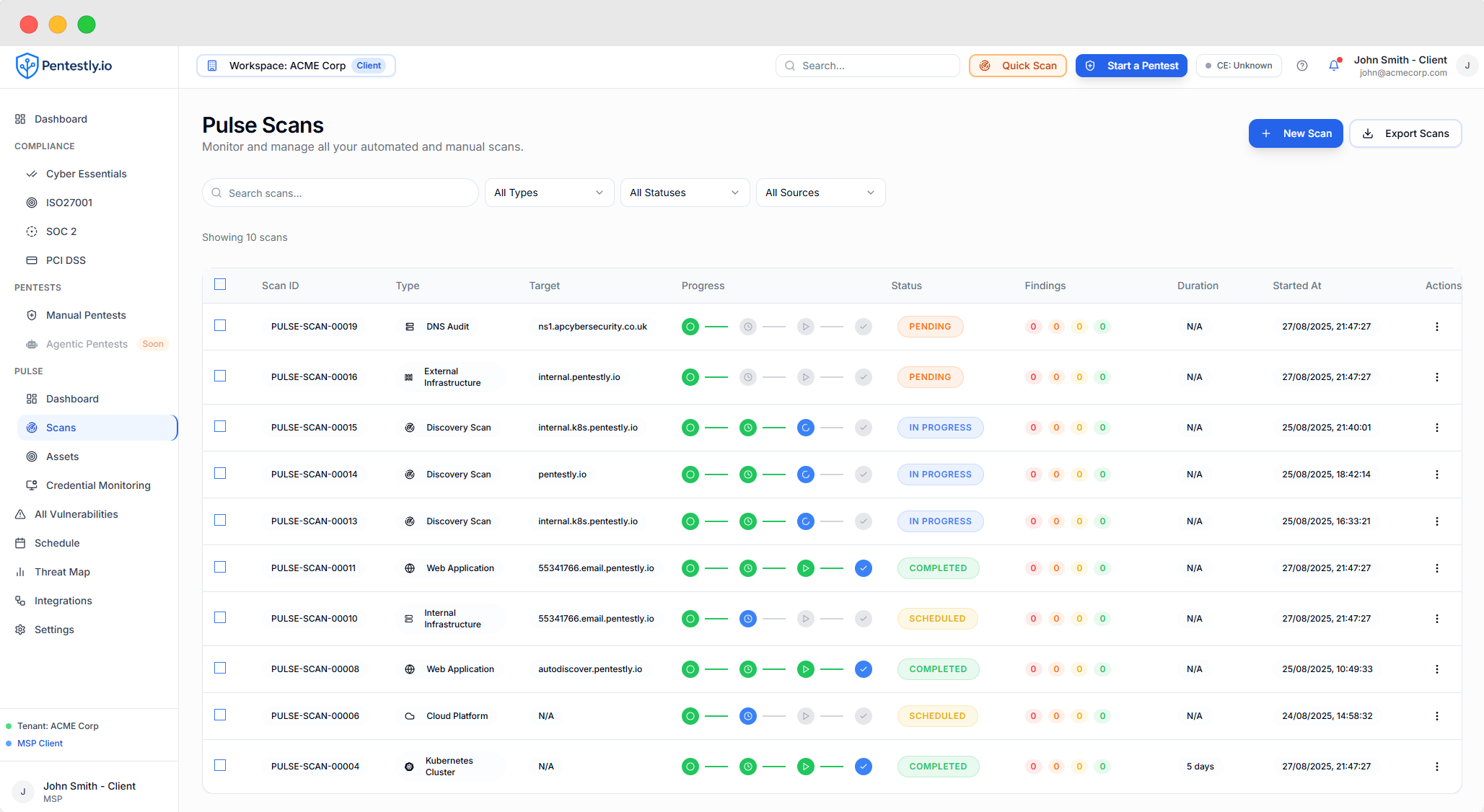Click first green progress step for PULSE-SCAN-00019
1484x812 pixels.
click(x=690, y=327)
